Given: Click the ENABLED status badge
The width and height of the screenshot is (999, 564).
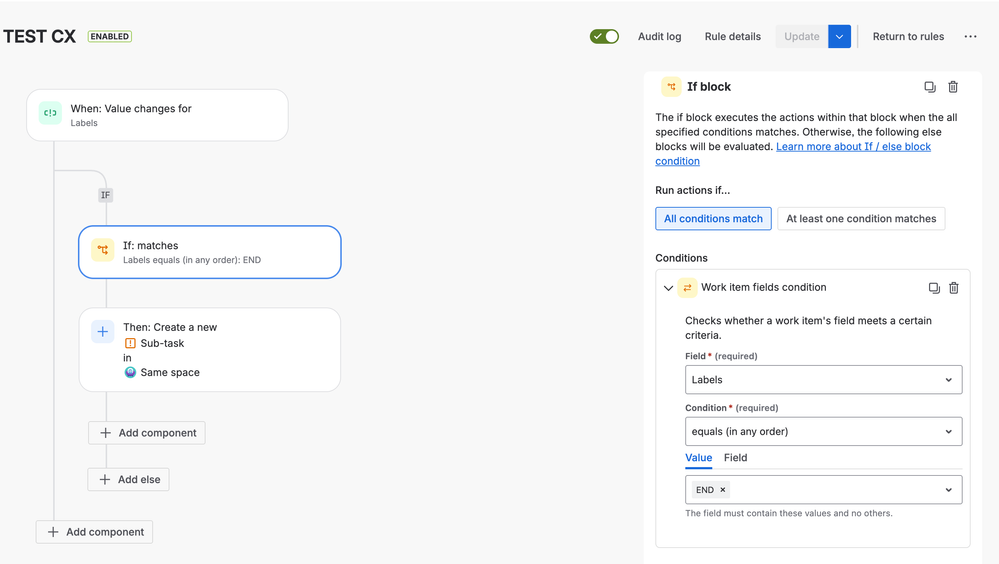Looking at the screenshot, I should 110,36.
